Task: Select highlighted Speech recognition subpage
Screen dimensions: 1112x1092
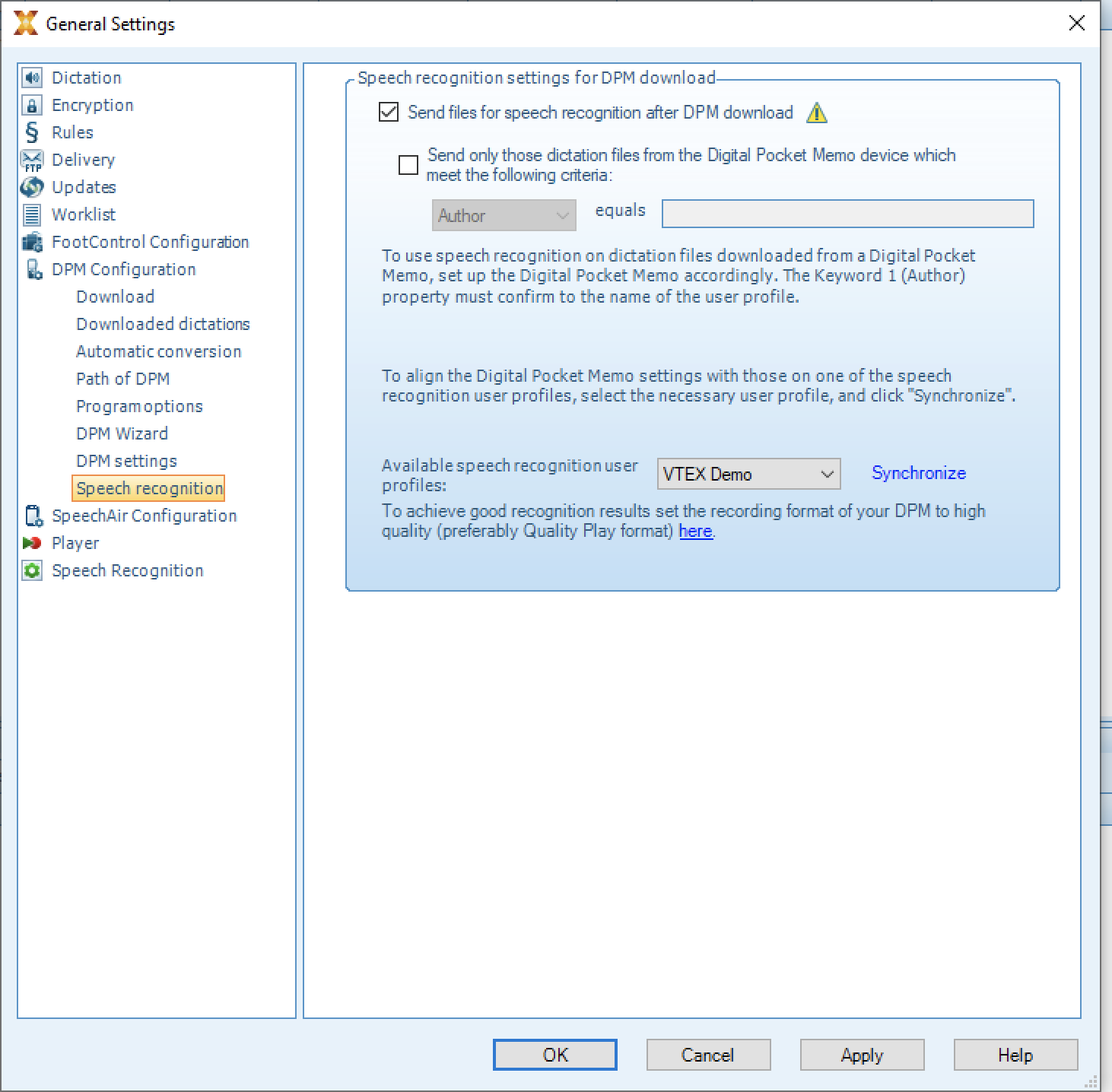Action: 148,488
